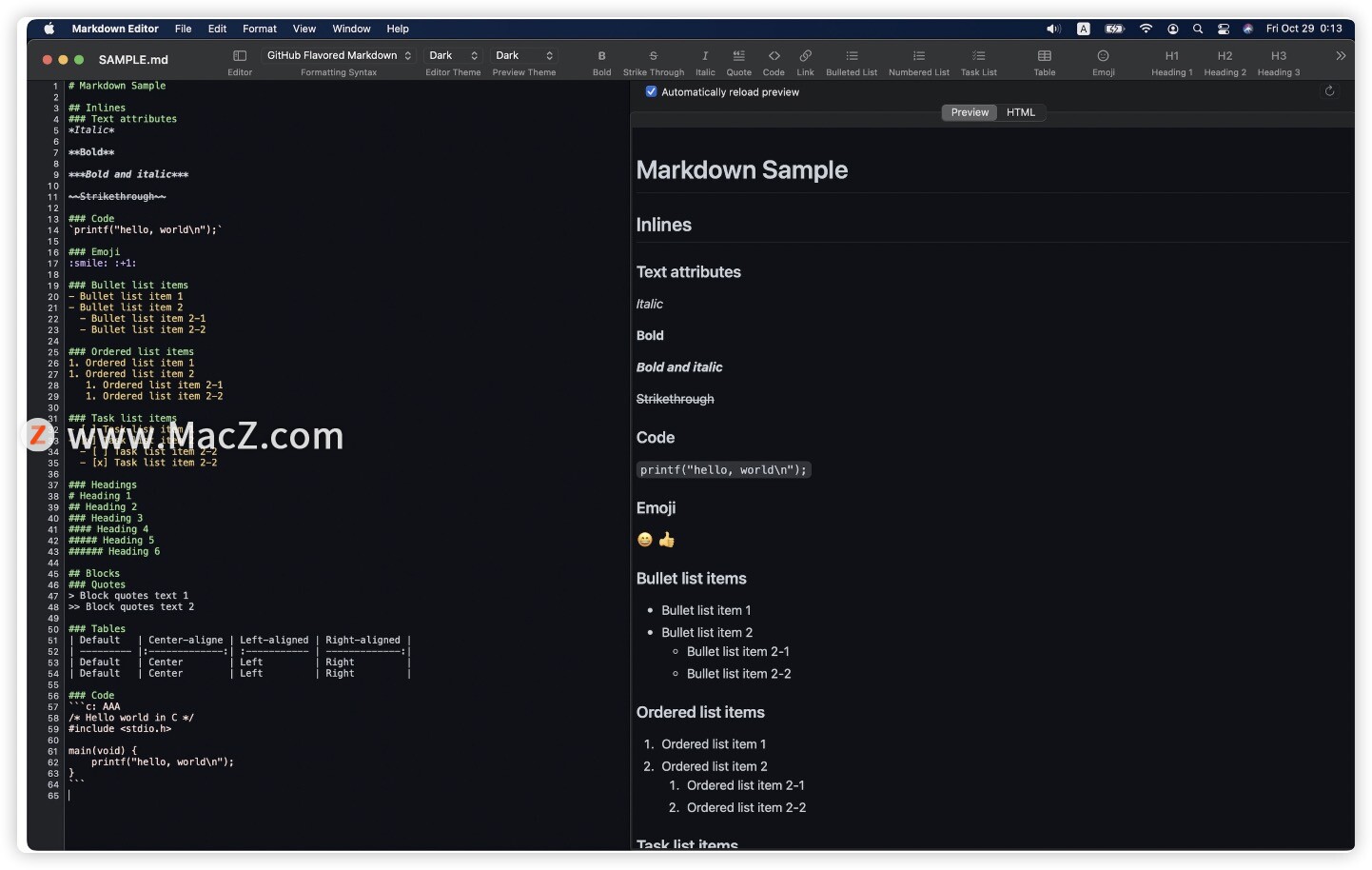Screen dimensions: 1372x870
Task: Click the SAMPLE.md window title
Action: [133, 59]
